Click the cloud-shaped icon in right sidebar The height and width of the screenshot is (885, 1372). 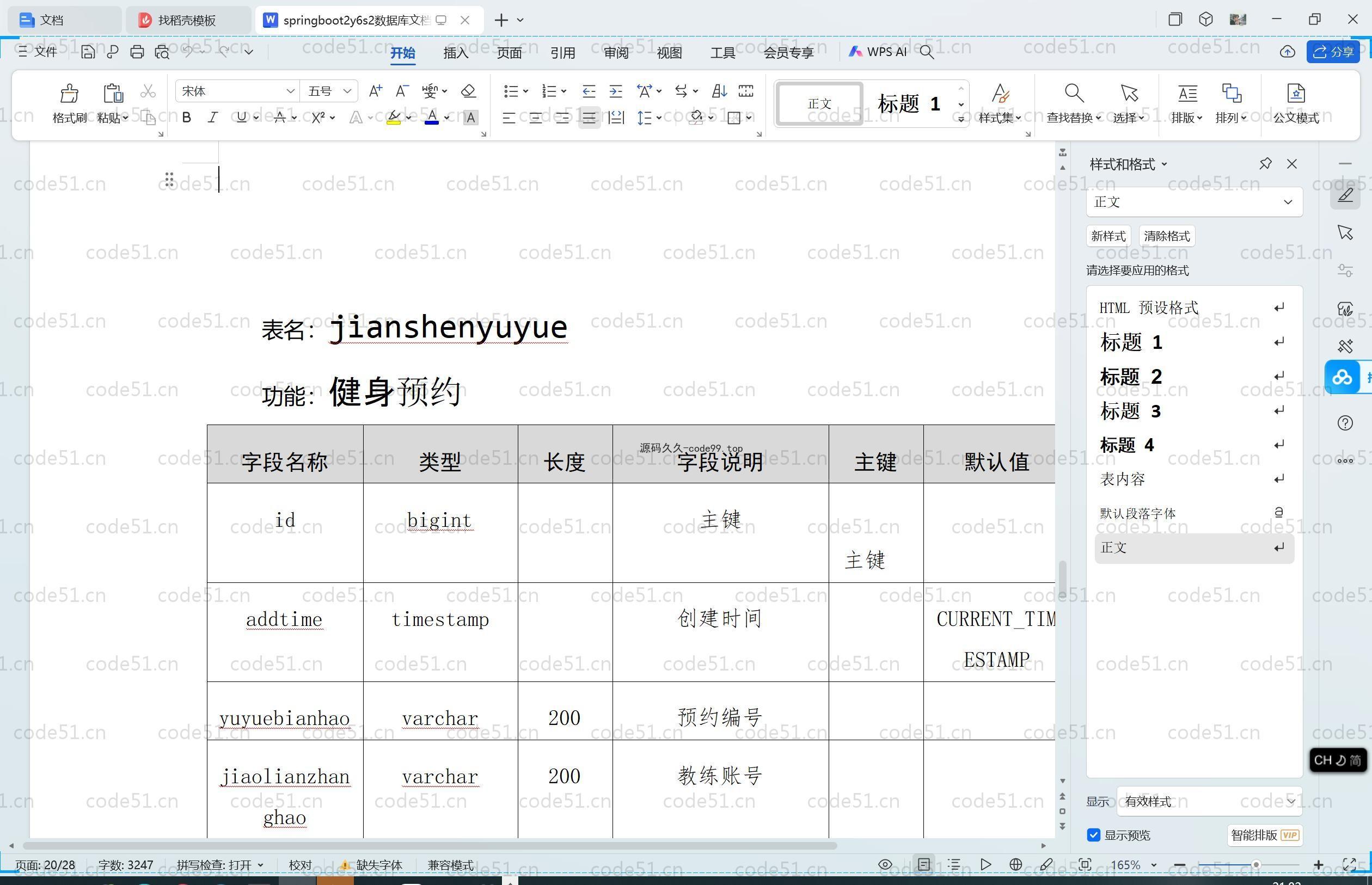pyautogui.click(x=1343, y=377)
